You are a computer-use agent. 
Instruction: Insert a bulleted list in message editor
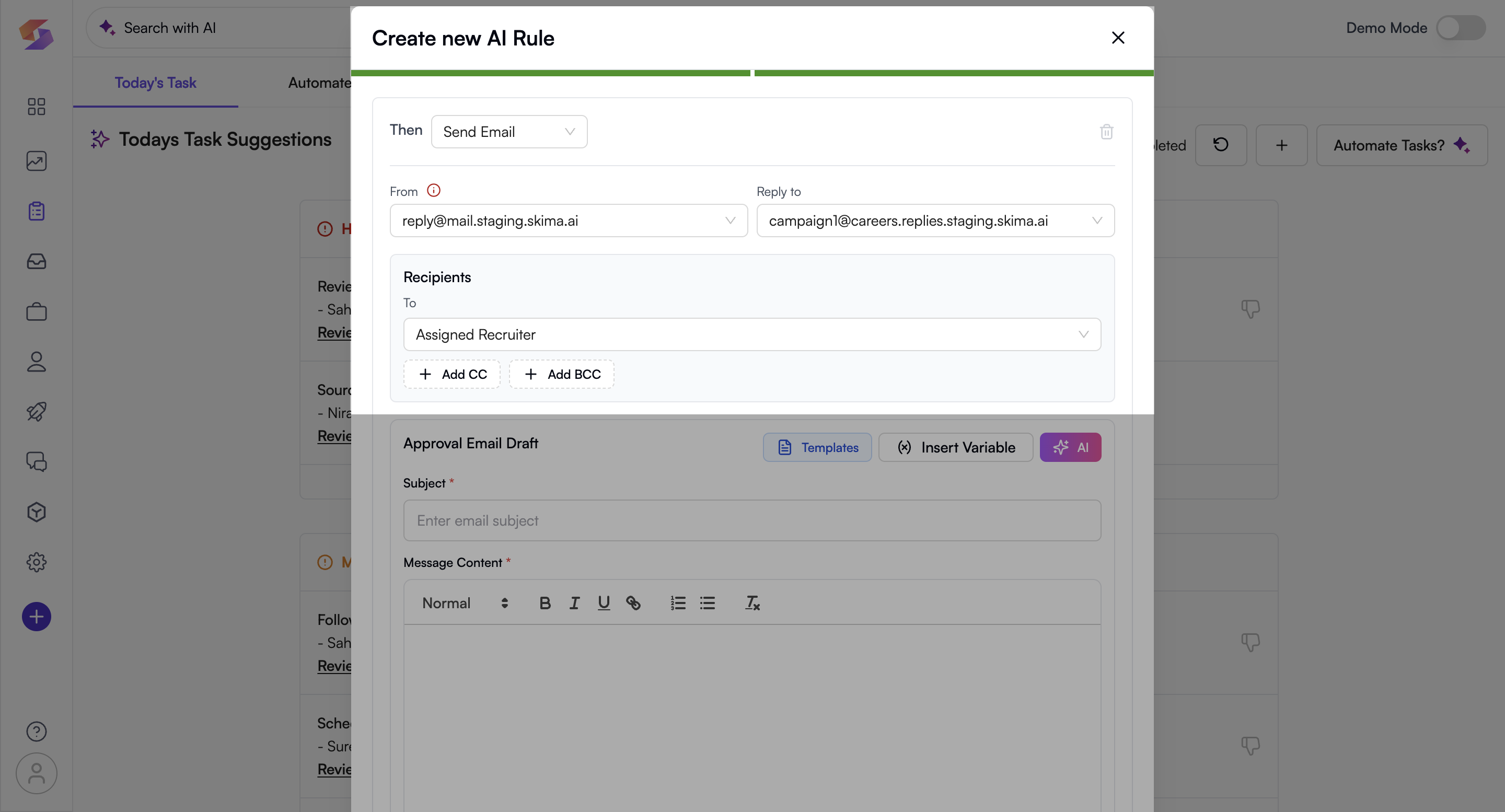point(707,603)
